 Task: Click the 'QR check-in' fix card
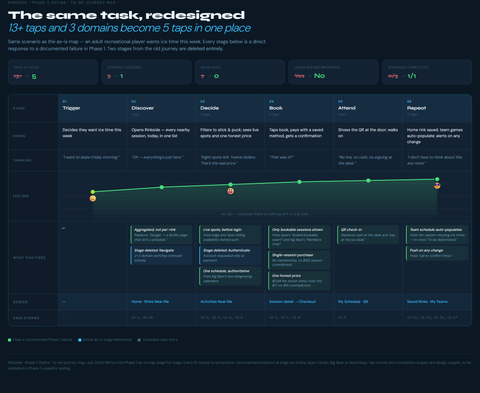[368, 234]
